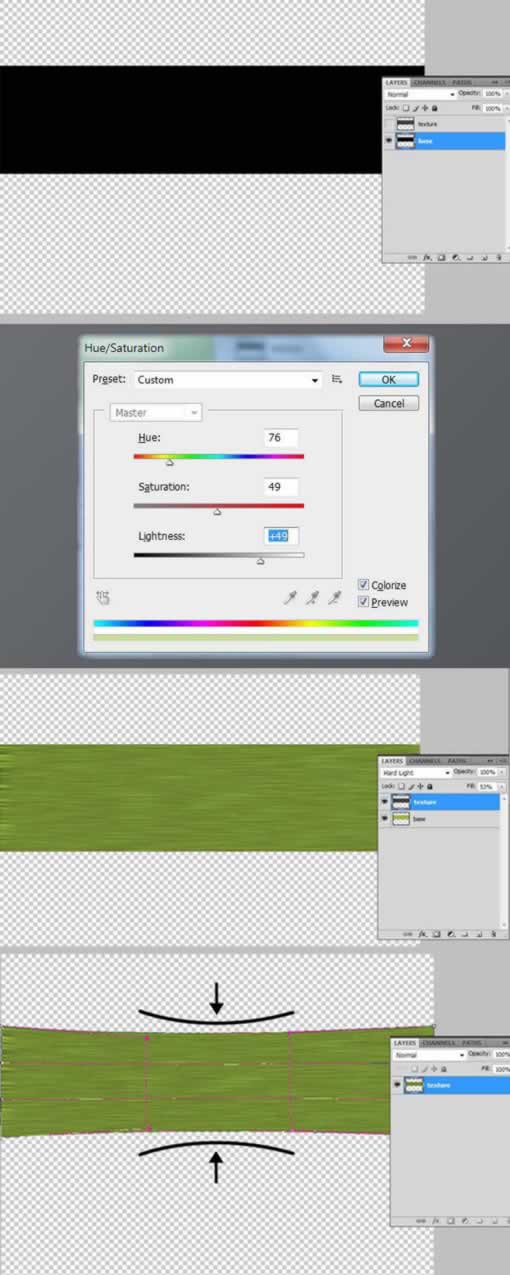
Task: Switch to Channels tab in bottom Layers panel
Action: (438, 1043)
